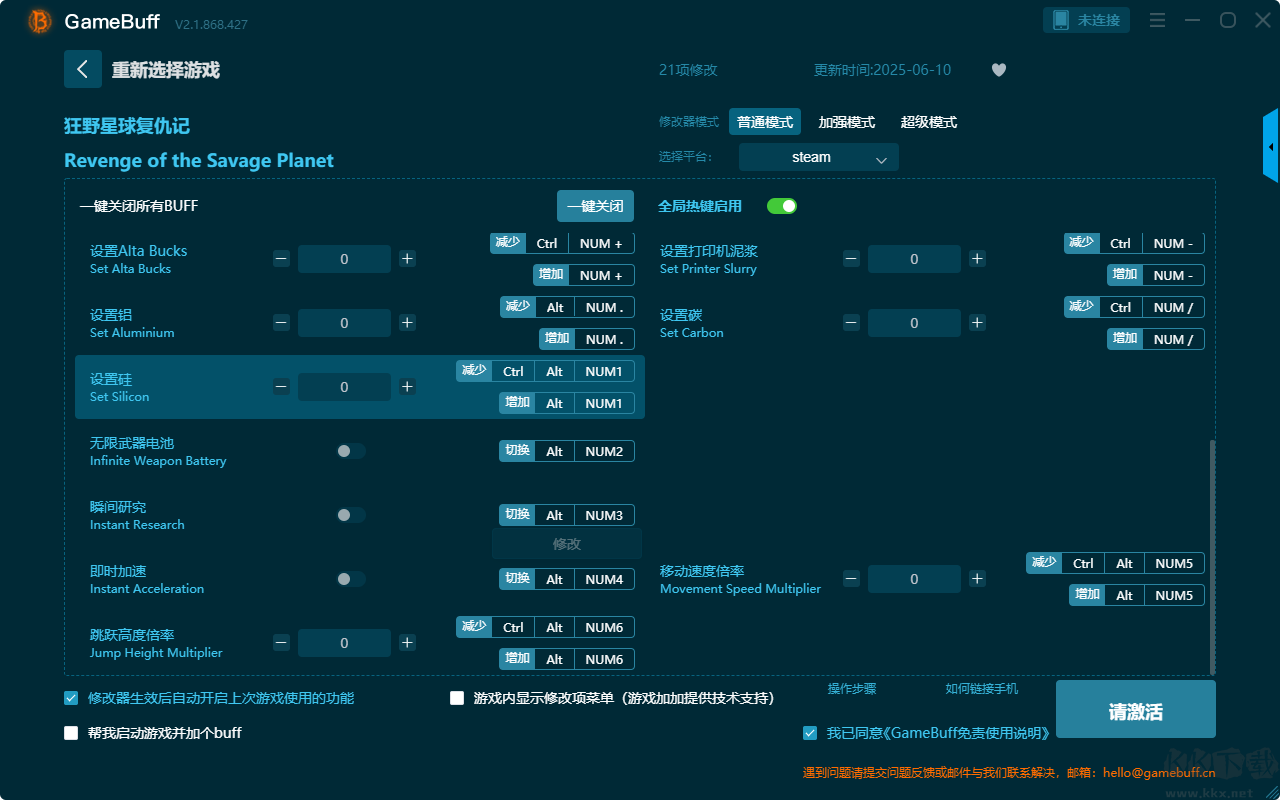The height and width of the screenshot is (800, 1280).
Task: Enable Infinite Weapon Battery toggle
Action: [351, 451]
